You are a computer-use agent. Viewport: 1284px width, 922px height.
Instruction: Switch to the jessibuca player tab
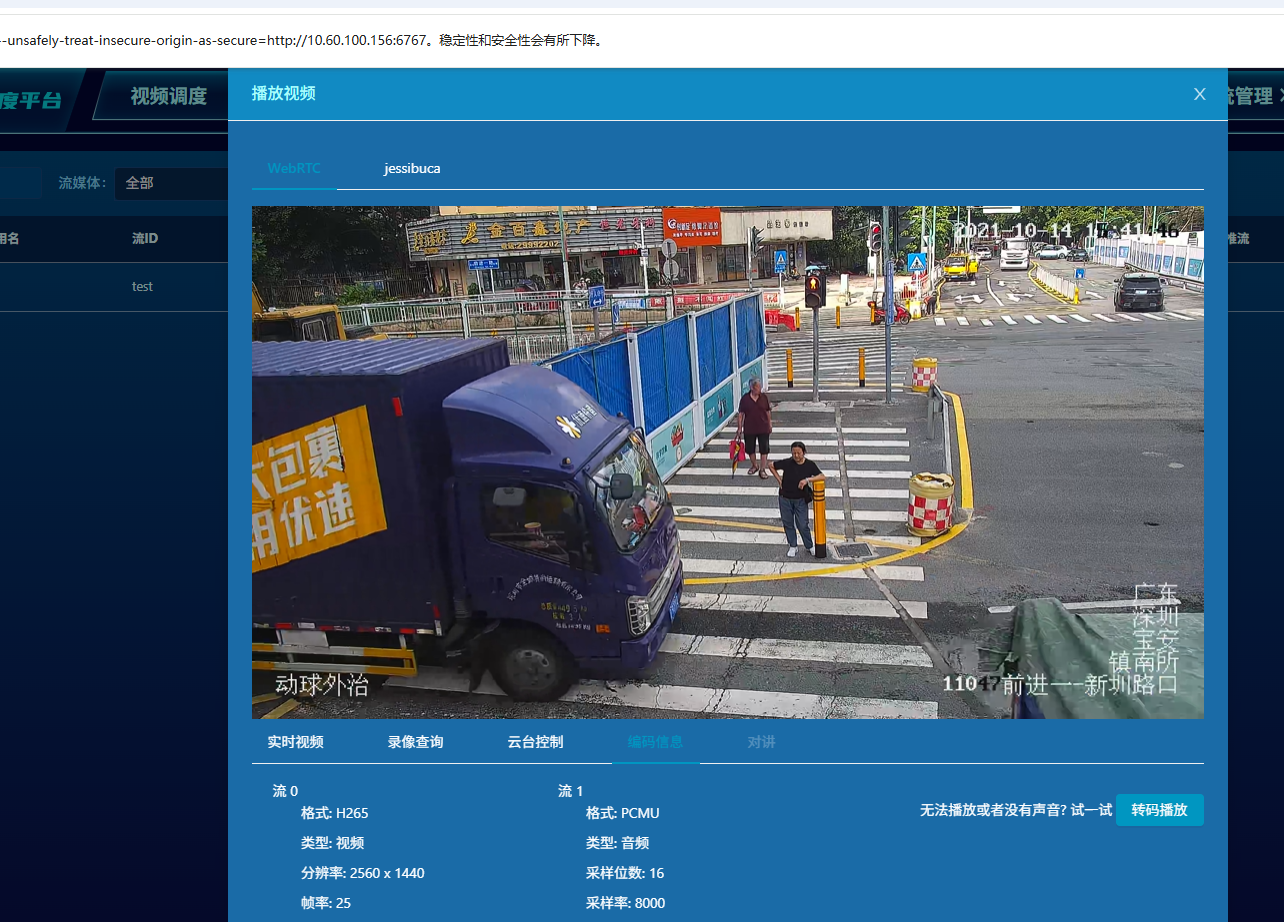pyautogui.click(x=412, y=168)
